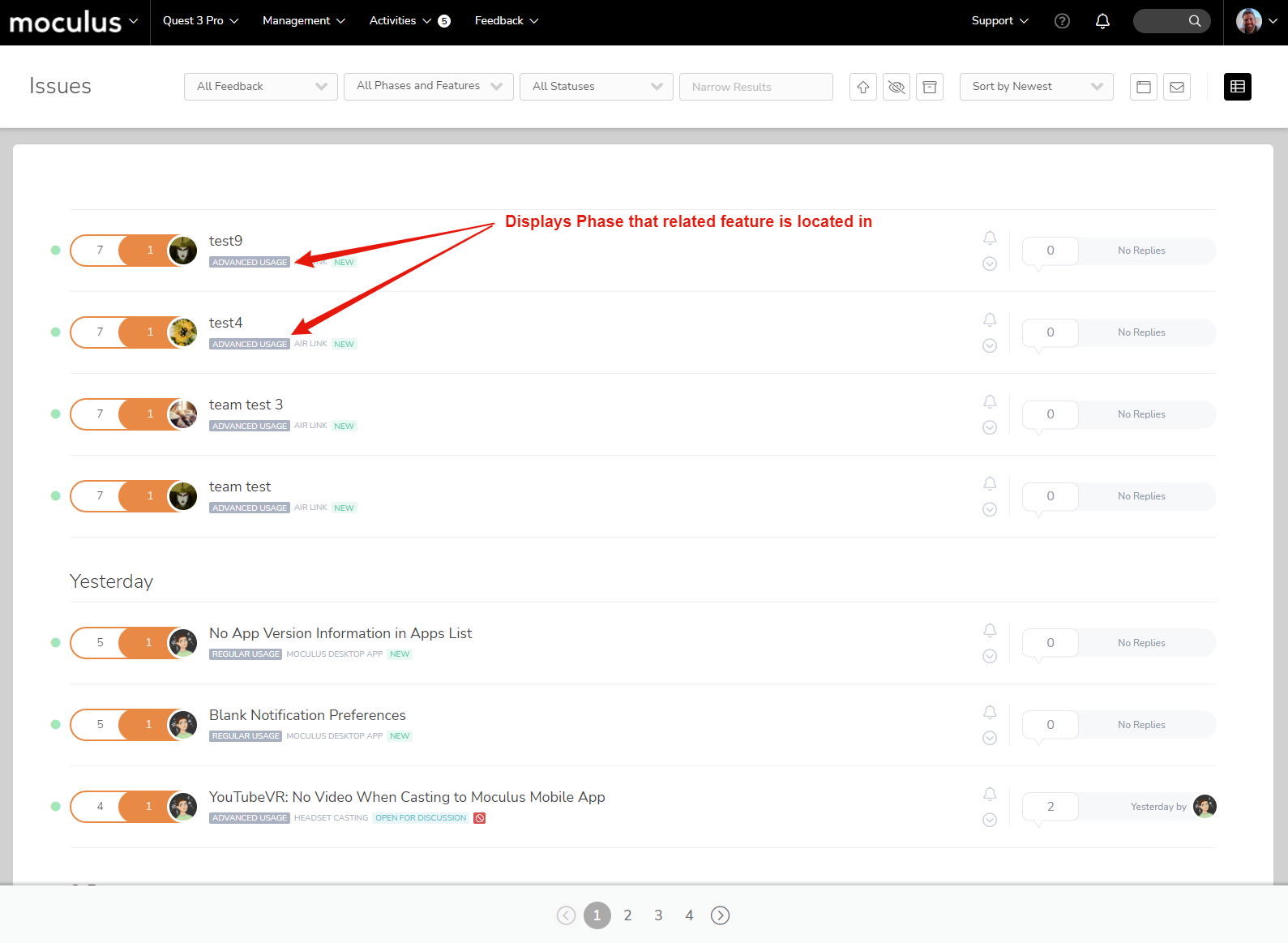
Task: Open the All Phases and Features dropdown
Action: (x=428, y=87)
